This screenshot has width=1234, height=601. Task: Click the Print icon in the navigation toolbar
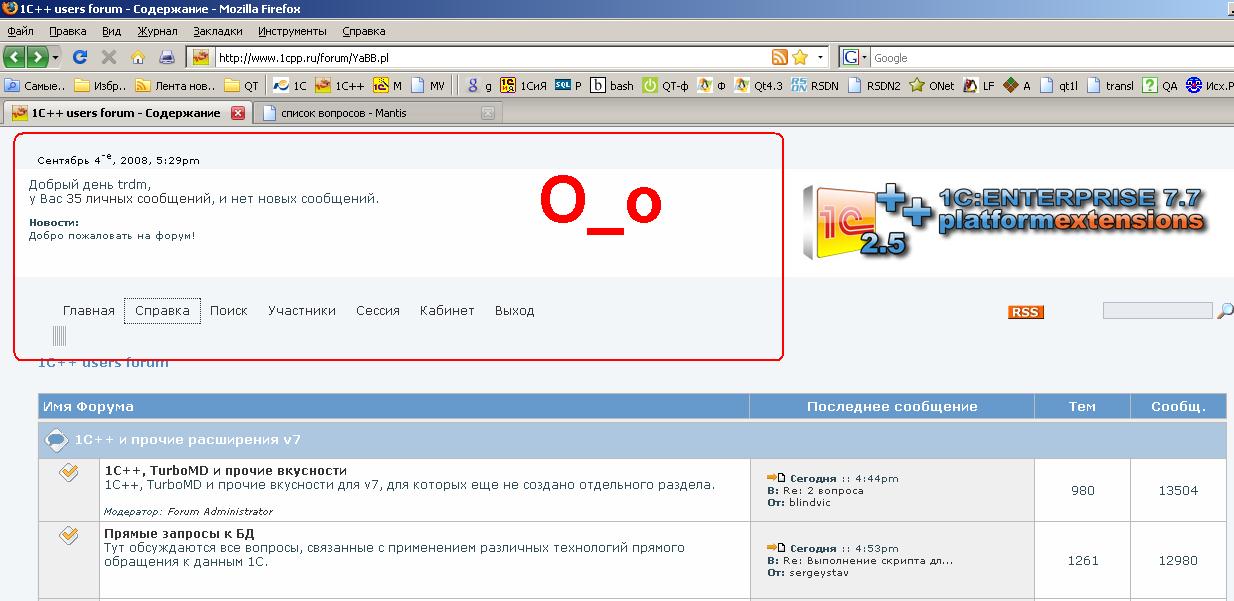pos(167,57)
